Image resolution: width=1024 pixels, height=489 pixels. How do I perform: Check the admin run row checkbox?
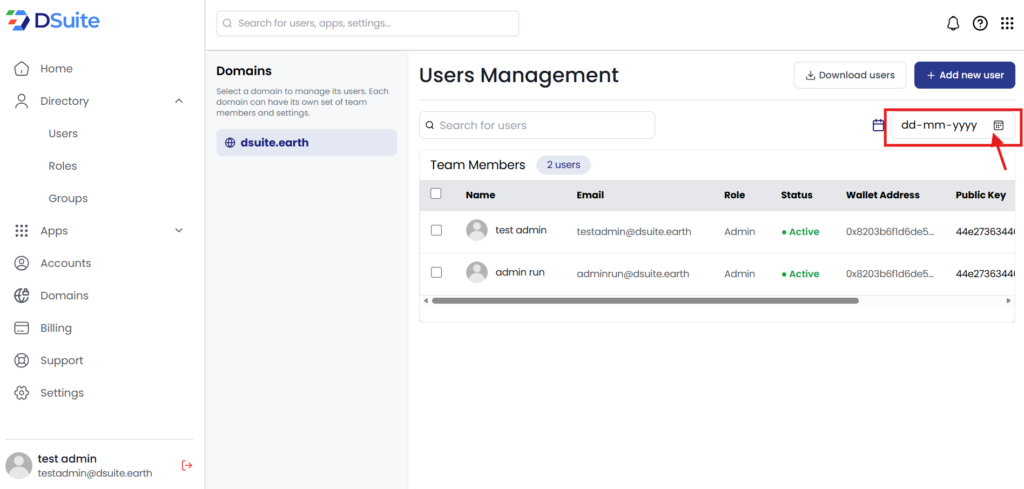click(436, 273)
